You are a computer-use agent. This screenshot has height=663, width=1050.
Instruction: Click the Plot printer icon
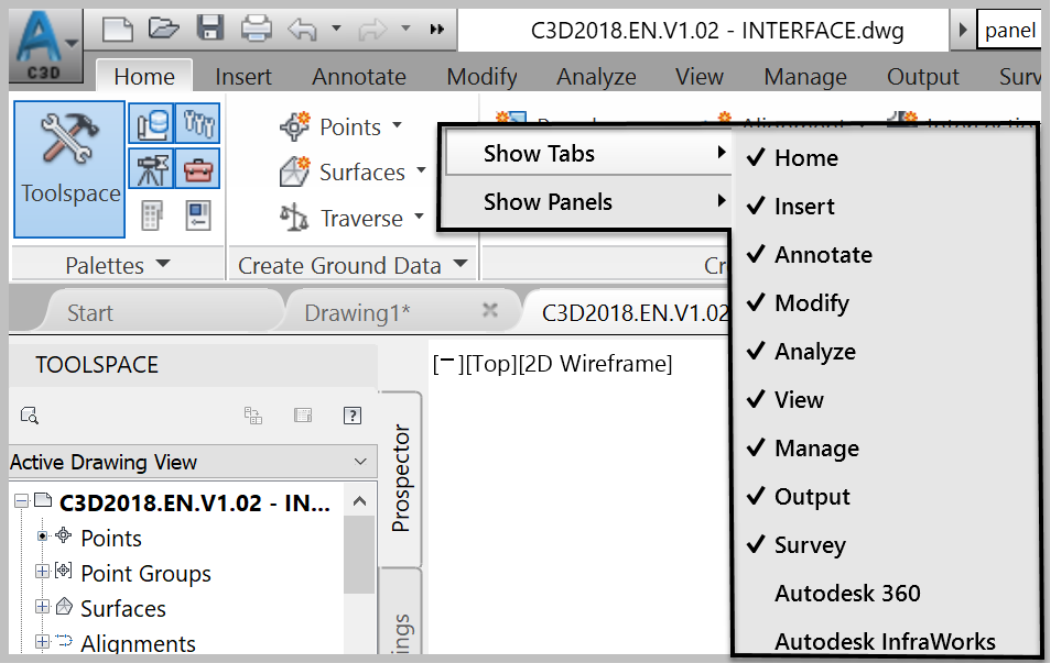[256, 28]
